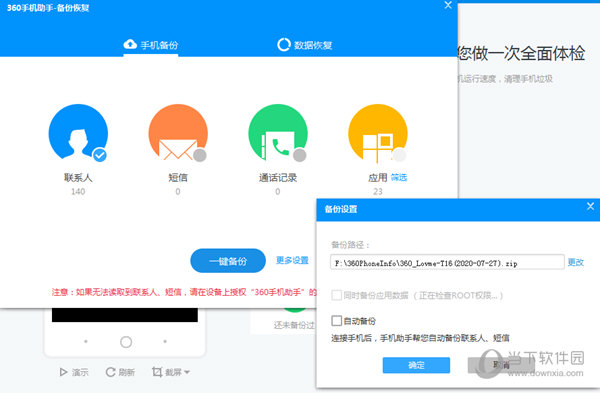
Task: Click the 筛选 filter link
Action: [399, 178]
